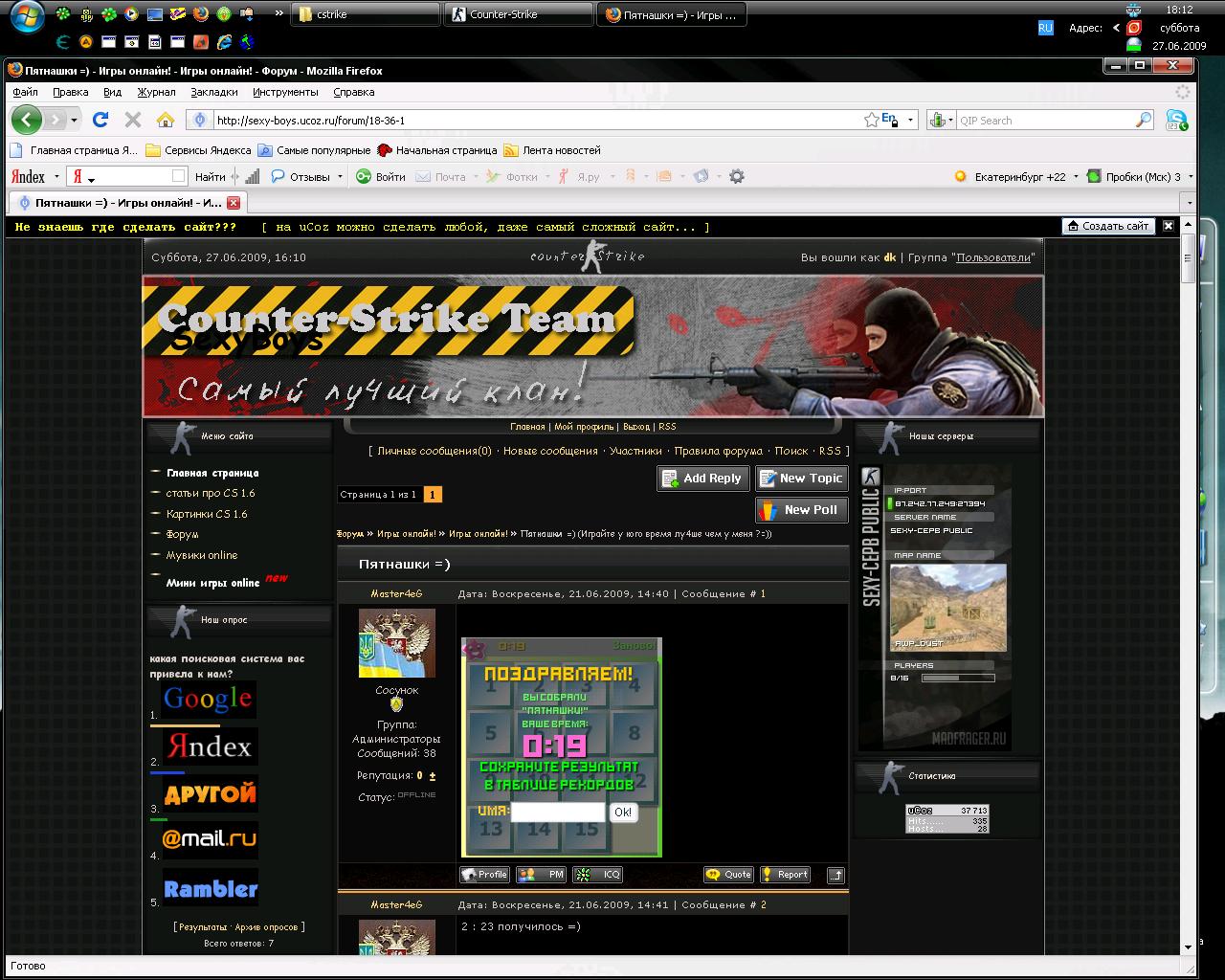Open the Отзывы dropdown arrow
Screen dimensions: 1225x980
click(x=340, y=177)
